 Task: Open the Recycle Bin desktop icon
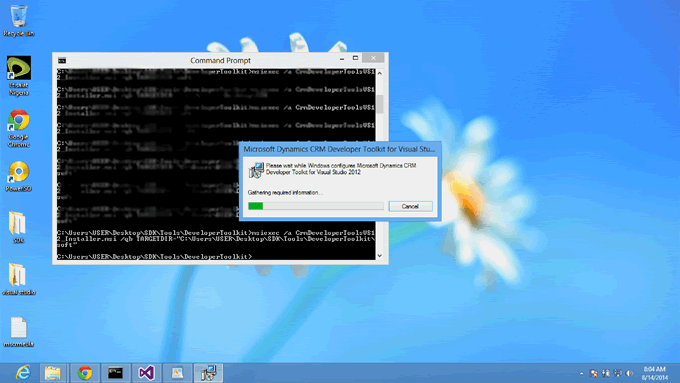tap(18, 20)
